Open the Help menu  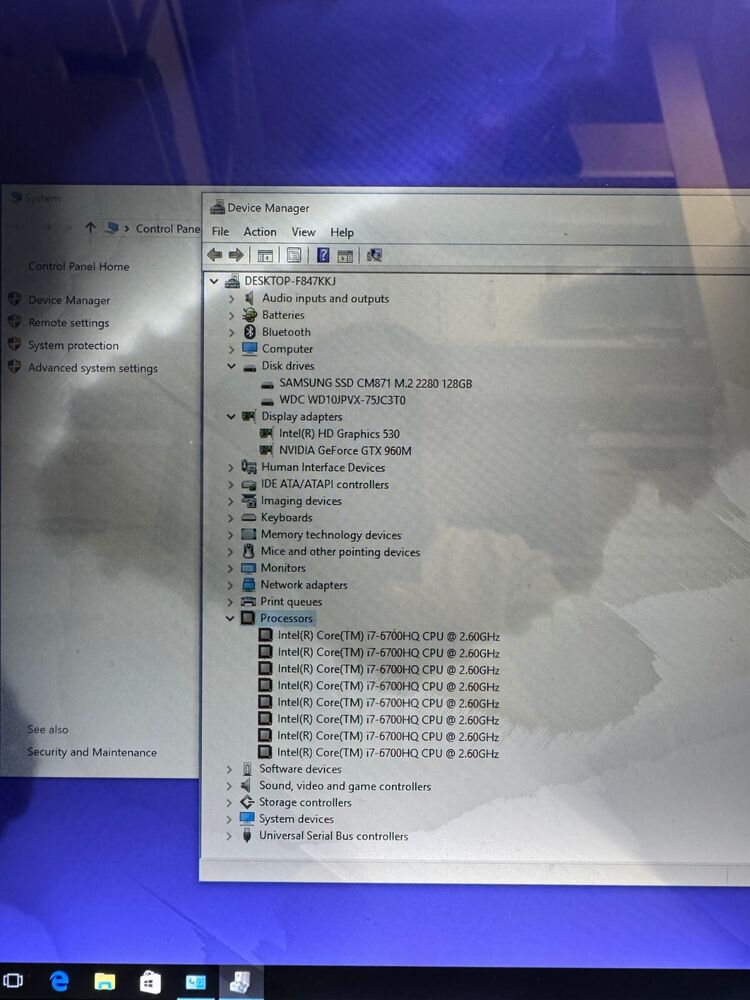pos(342,233)
